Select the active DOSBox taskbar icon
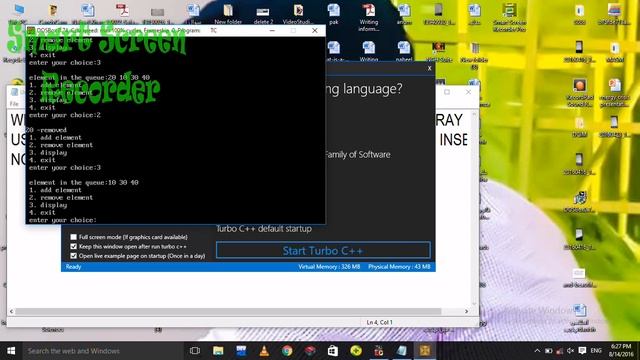The image size is (640, 360). [424, 351]
